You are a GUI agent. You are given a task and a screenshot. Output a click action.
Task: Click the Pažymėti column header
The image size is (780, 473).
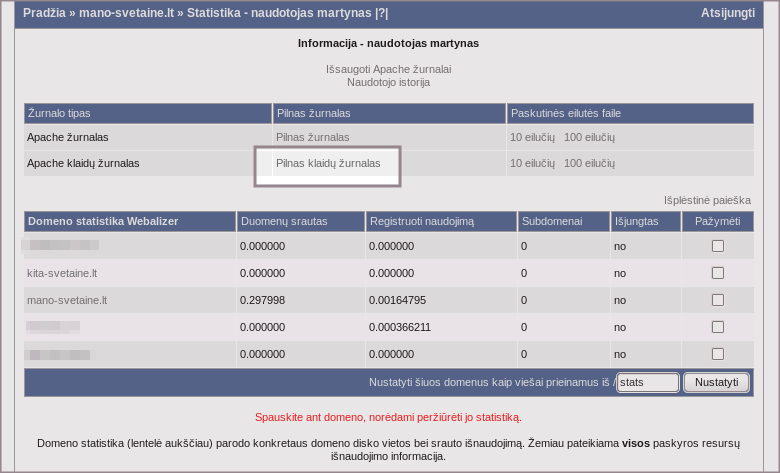point(716,221)
